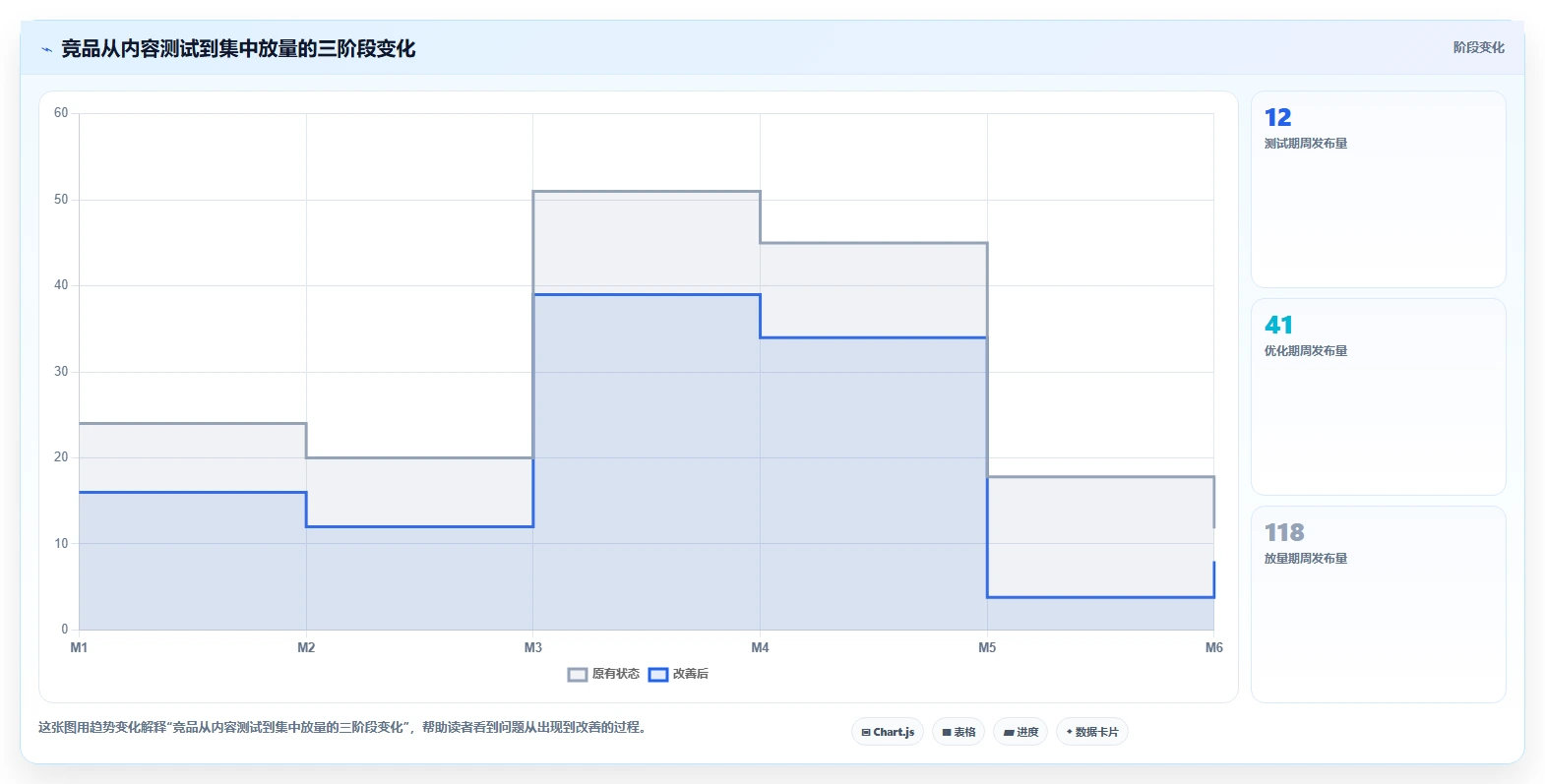Click the number 118 value

click(x=1284, y=533)
